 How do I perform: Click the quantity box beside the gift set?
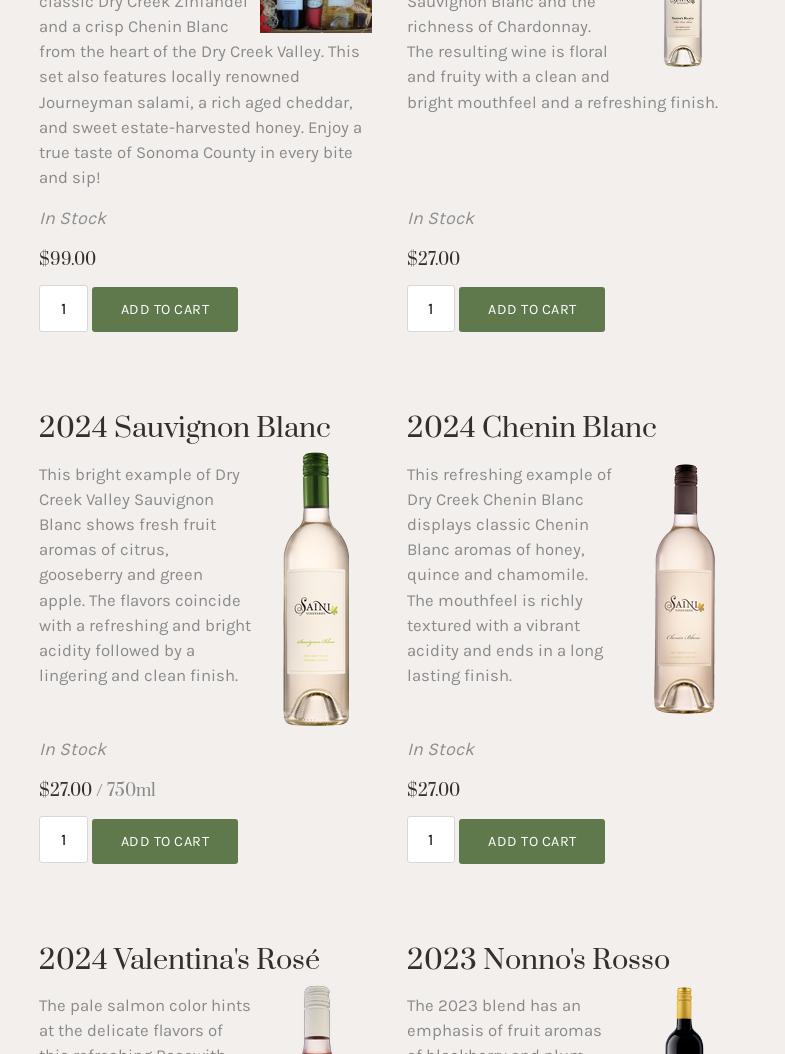click(63, 308)
